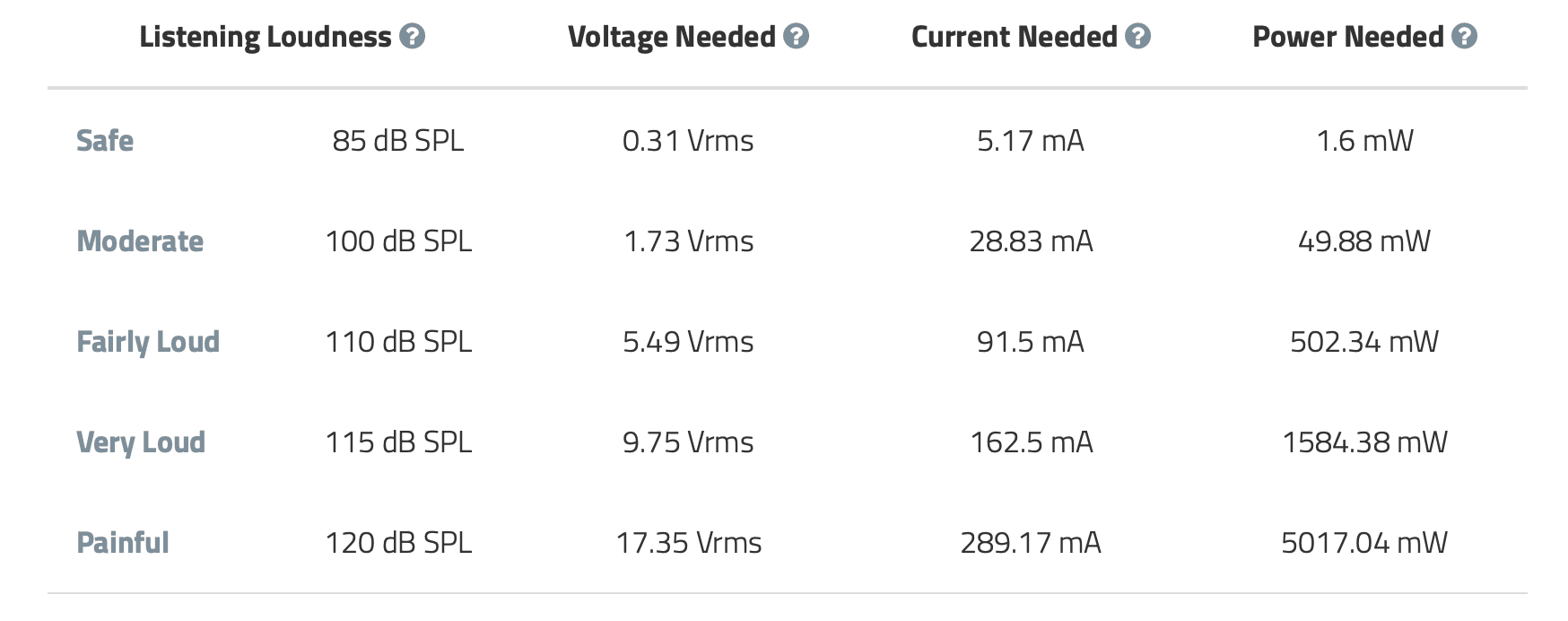The height and width of the screenshot is (621, 1568).
Task: Click the 1.73 Vrms voltage cell
Action: point(689,241)
